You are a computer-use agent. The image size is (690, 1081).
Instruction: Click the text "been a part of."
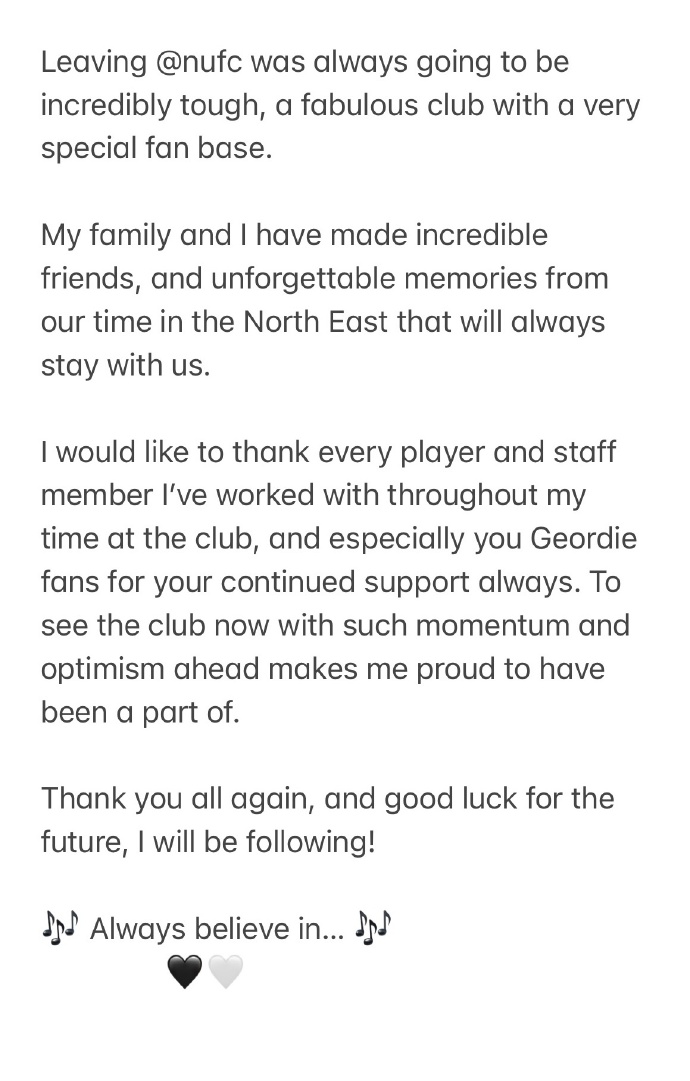click(140, 712)
